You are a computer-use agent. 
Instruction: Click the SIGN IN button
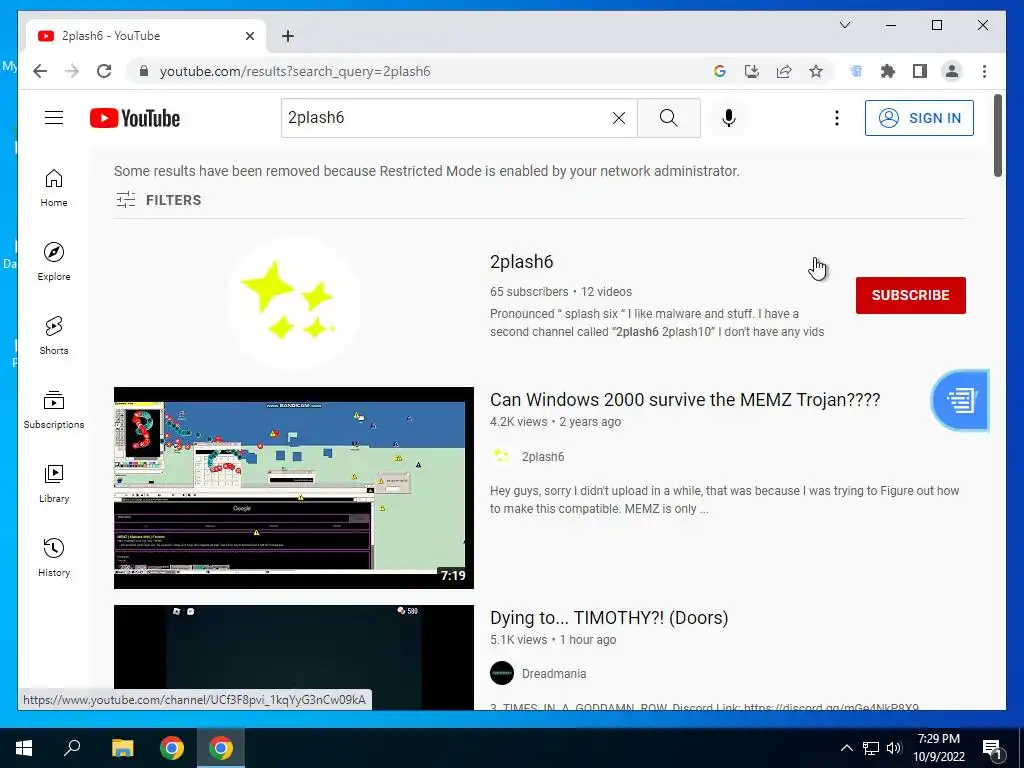[x=919, y=118]
